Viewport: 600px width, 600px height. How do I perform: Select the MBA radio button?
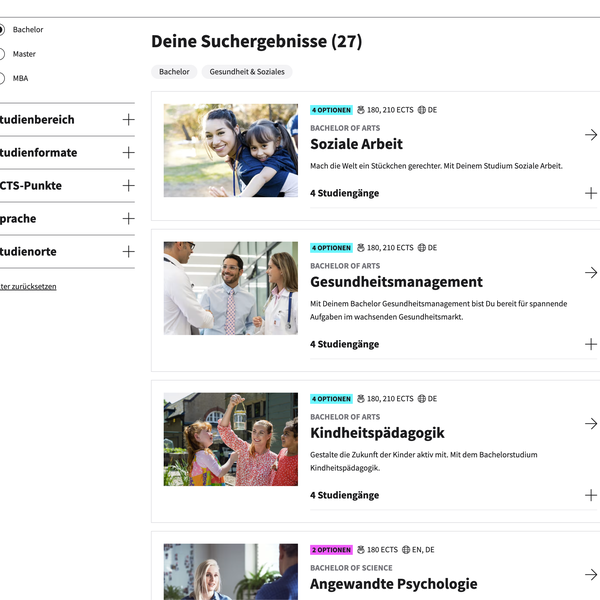(x=1, y=78)
